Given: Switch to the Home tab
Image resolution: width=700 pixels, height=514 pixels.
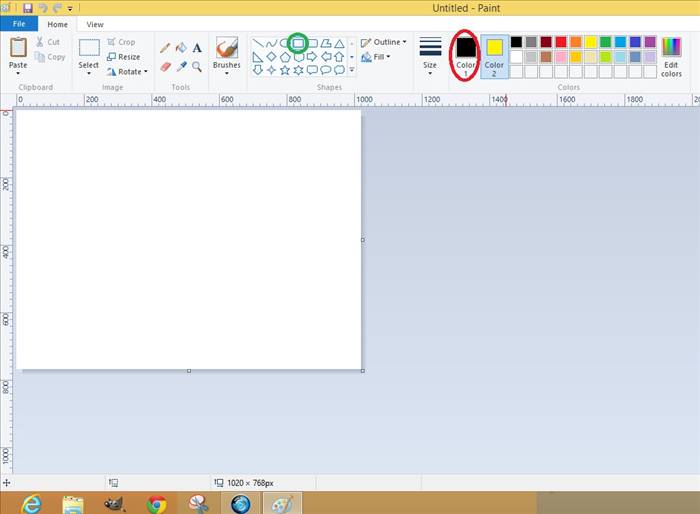Looking at the screenshot, I should [58, 24].
